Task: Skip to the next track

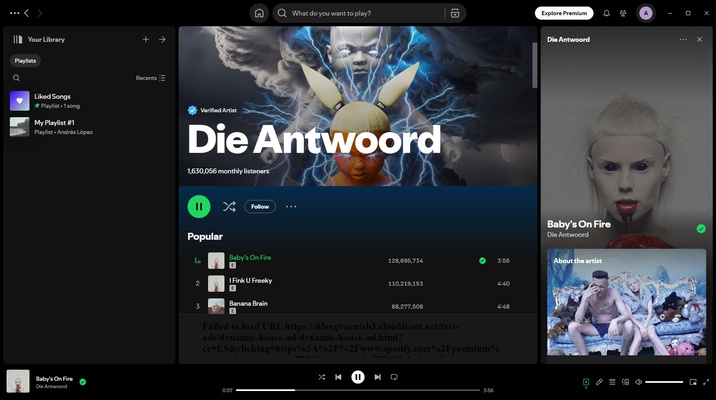Action: 378,377
